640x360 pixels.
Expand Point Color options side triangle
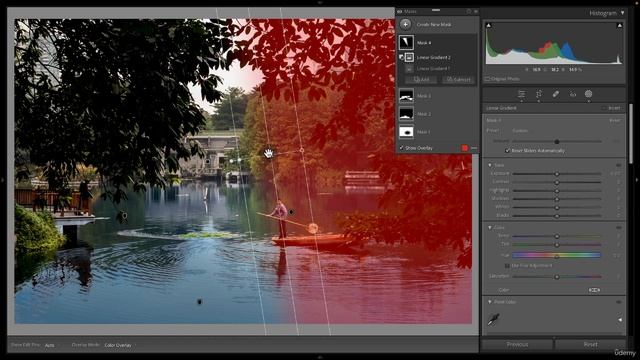(620, 320)
